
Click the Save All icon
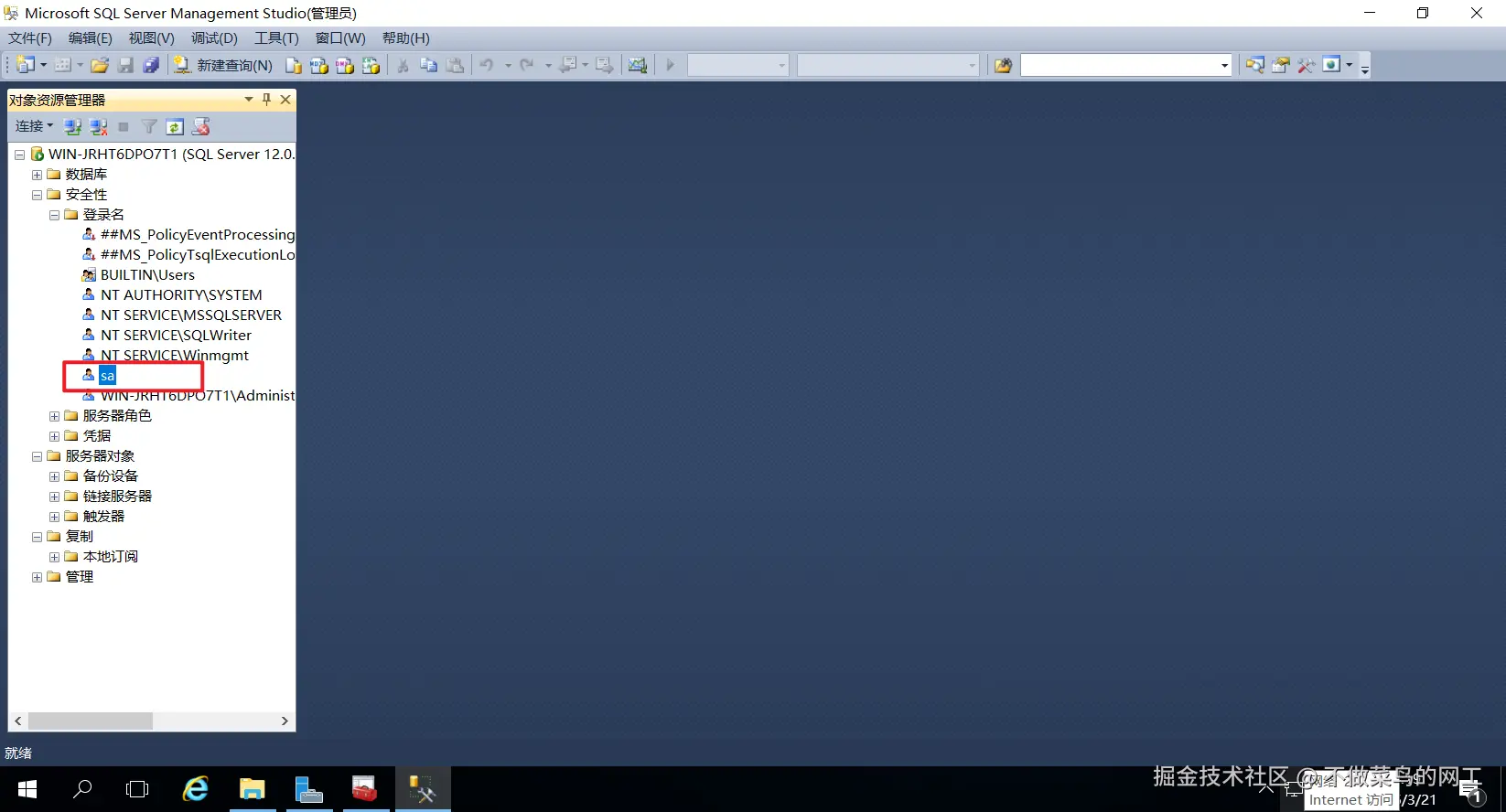[151, 65]
